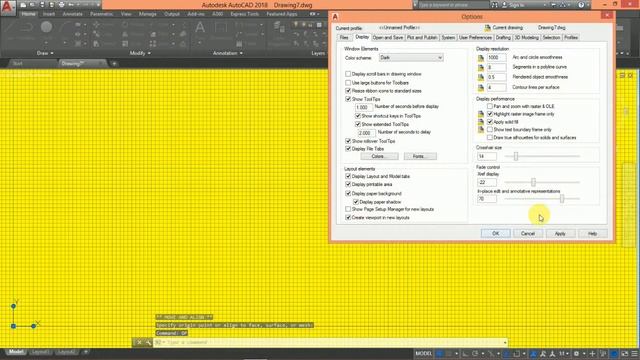This screenshot has height=360, width=640.
Task: Close the command line with its X icon
Action: tap(139, 342)
